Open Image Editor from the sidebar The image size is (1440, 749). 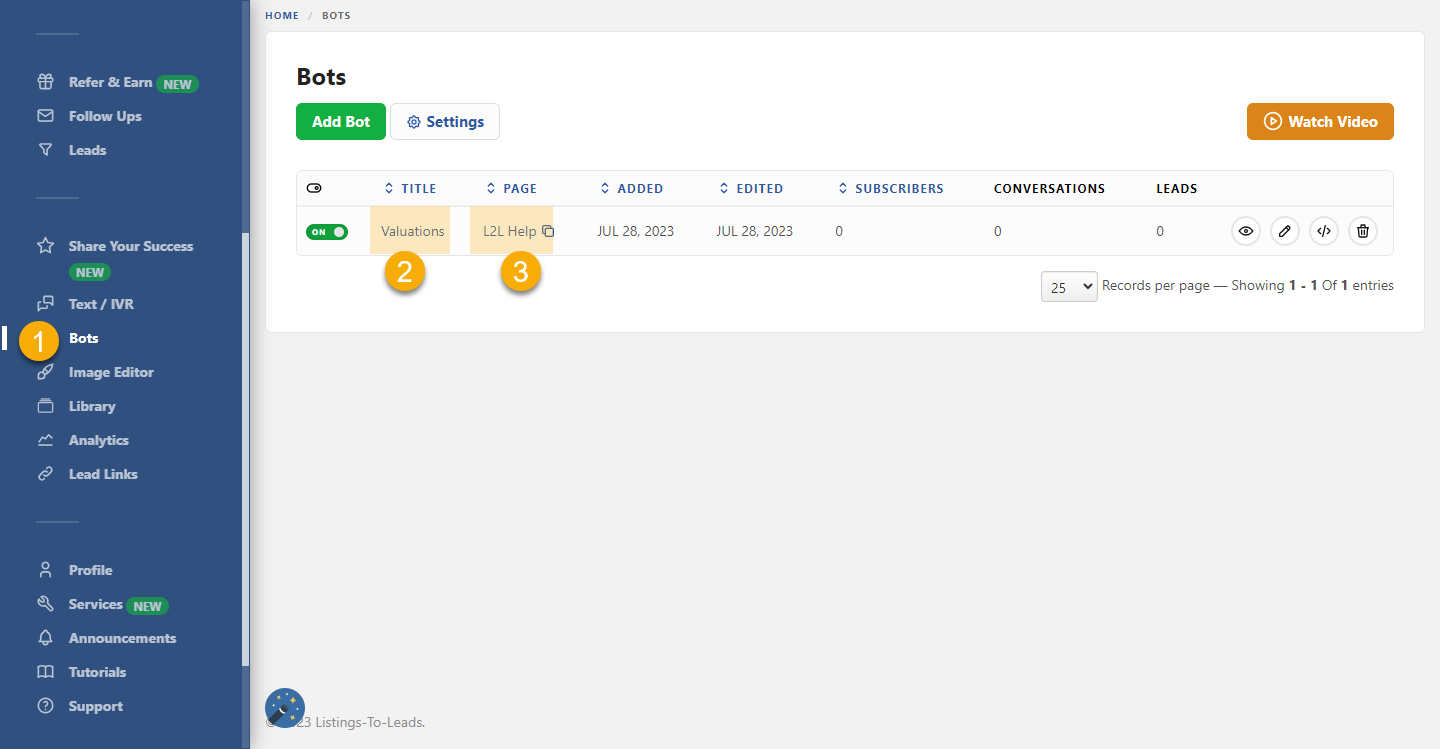111,372
